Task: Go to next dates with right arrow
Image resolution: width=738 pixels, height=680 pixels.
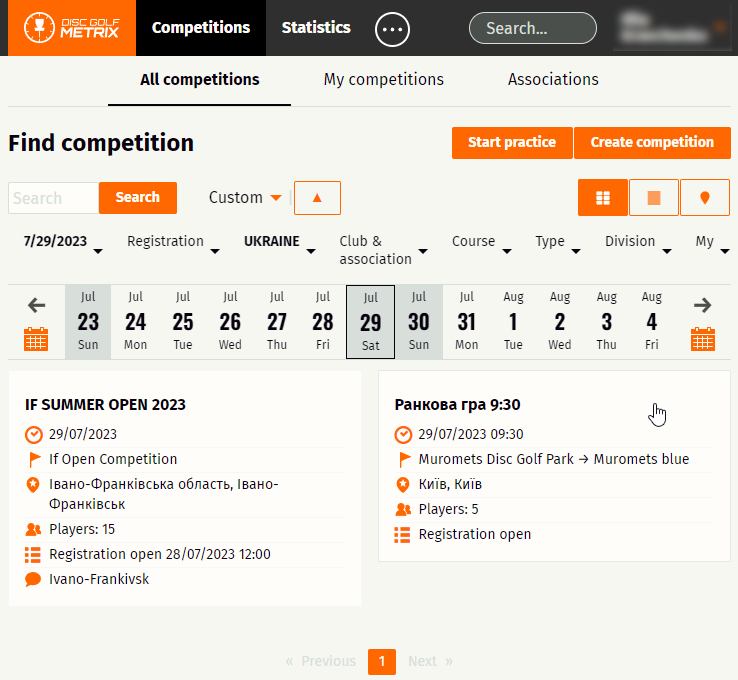Action: click(x=702, y=305)
